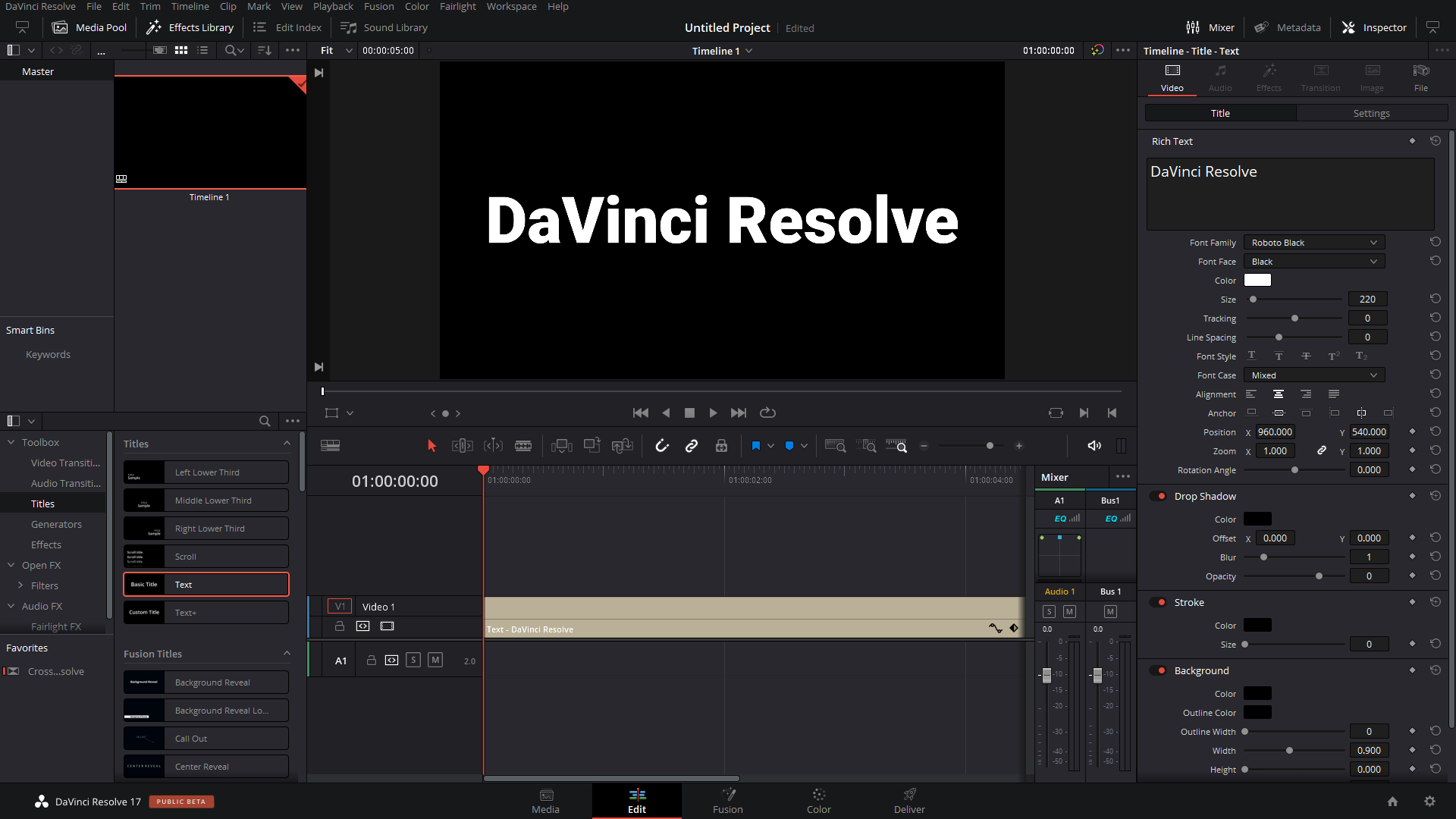Click the linked selection chain icon

click(692, 446)
